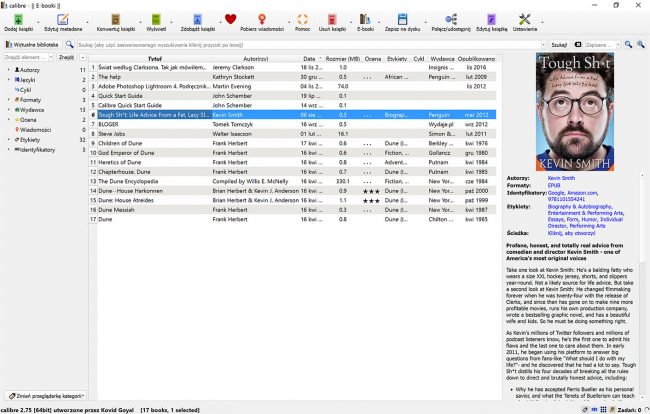Screen dimensions: 650x414
Task: Click the book details vertical scrollbar
Action: [x=643, y=286]
